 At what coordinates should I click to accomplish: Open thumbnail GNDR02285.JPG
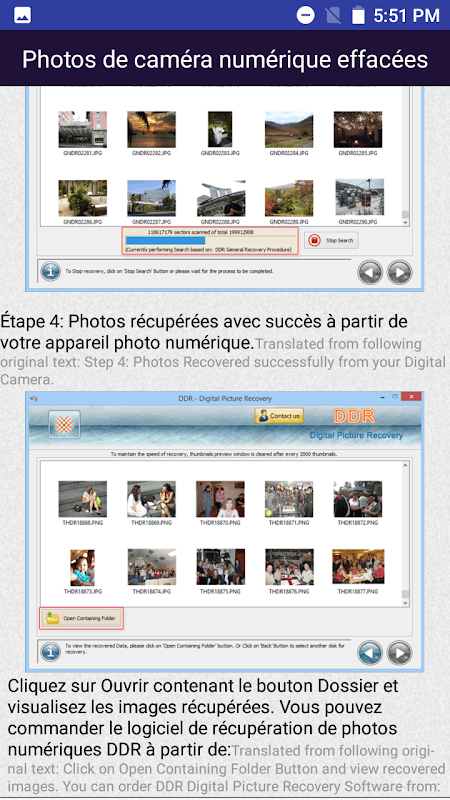pos(358,129)
